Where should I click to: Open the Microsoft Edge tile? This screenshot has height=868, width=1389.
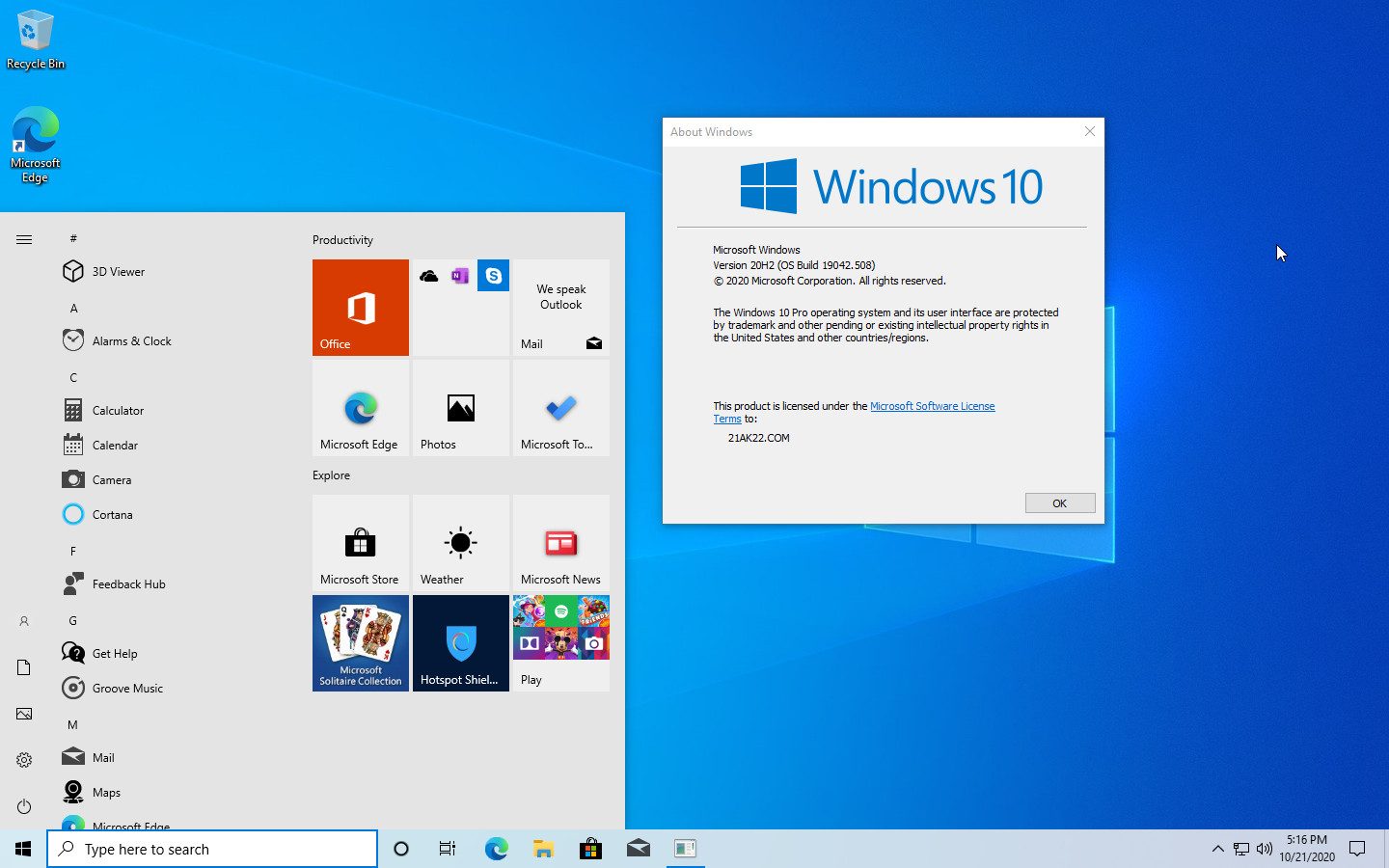click(361, 408)
